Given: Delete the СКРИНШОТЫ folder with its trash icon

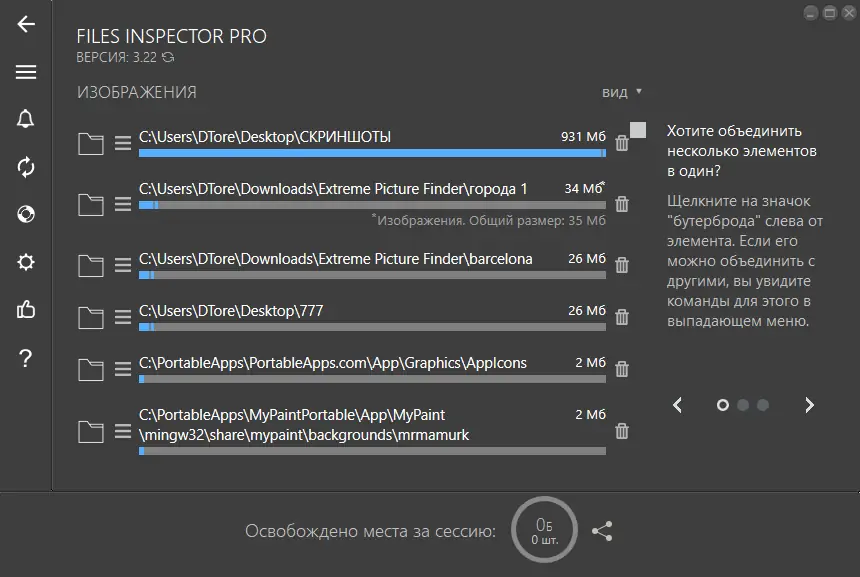Looking at the screenshot, I should 622,144.
